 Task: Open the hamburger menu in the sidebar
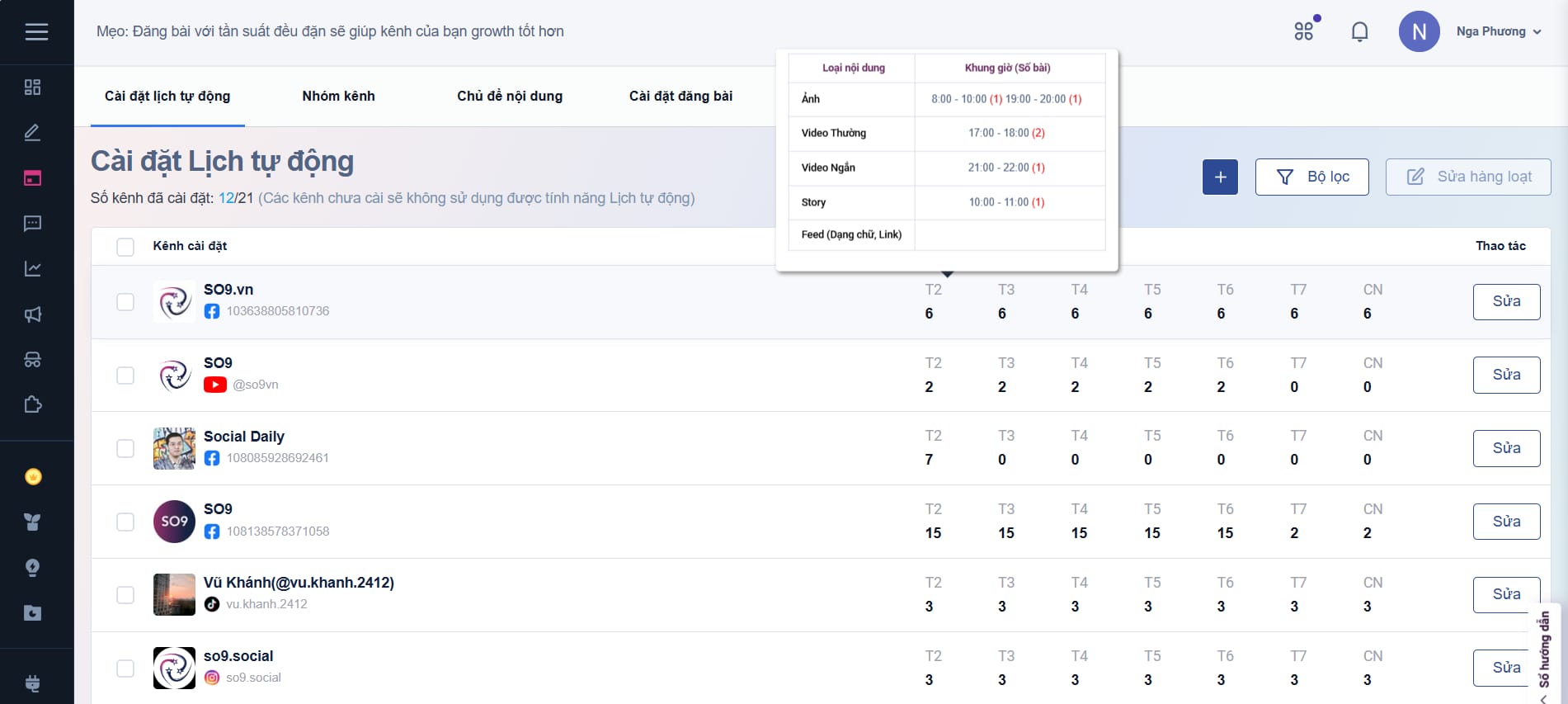point(36,31)
